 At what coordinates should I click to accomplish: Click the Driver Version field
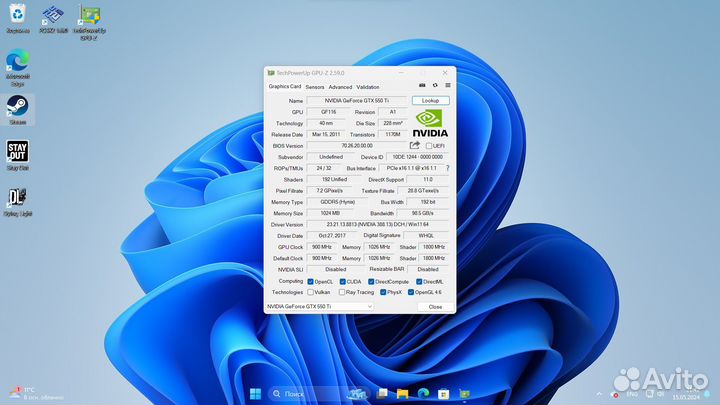[x=377, y=225]
